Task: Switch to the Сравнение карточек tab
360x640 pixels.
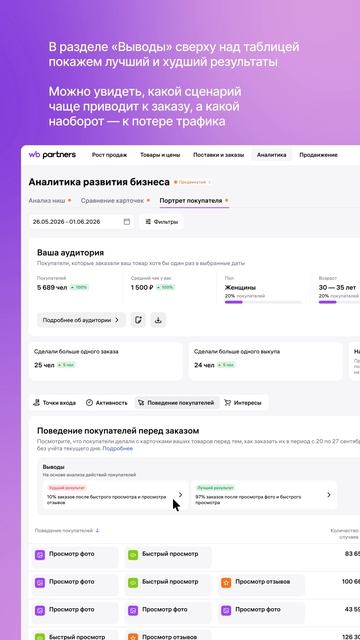Action: coord(112,201)
